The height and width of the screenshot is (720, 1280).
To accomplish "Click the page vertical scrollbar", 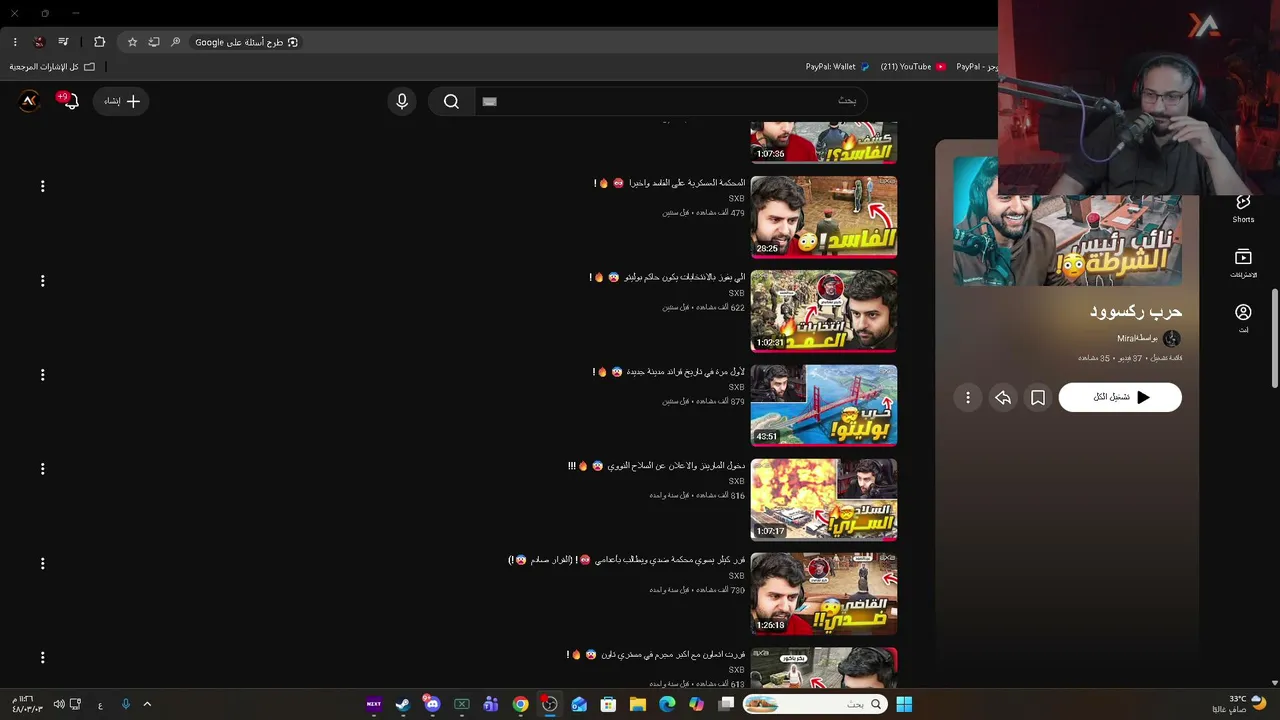I will coord(1274,339).
